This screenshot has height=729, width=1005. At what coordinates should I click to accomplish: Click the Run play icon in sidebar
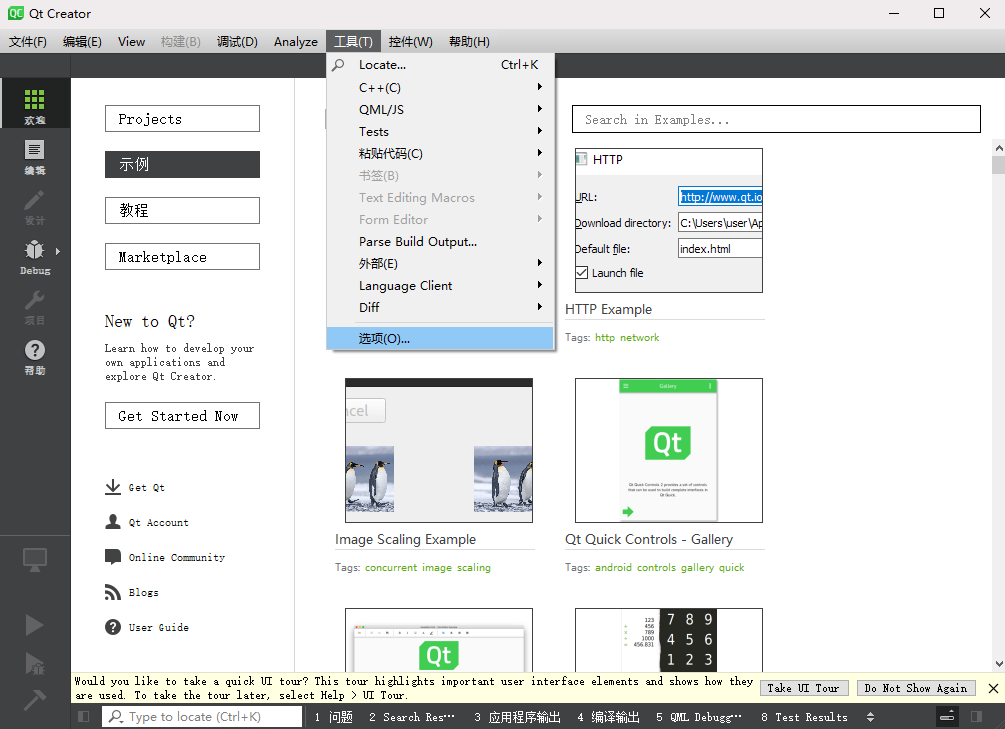35,624
